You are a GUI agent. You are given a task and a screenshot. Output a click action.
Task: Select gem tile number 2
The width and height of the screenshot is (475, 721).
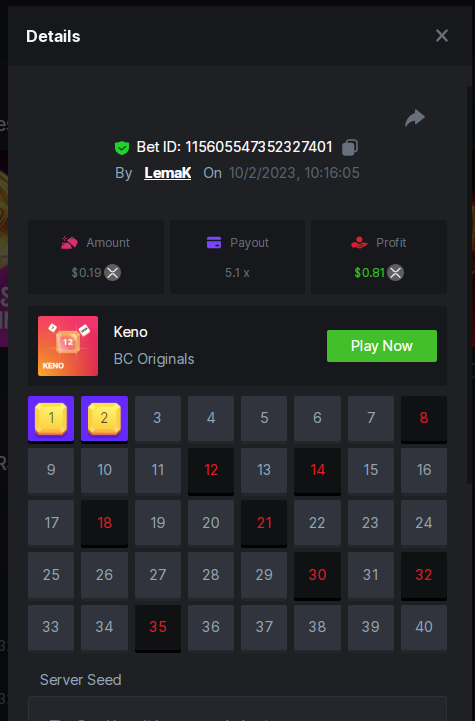104,418
